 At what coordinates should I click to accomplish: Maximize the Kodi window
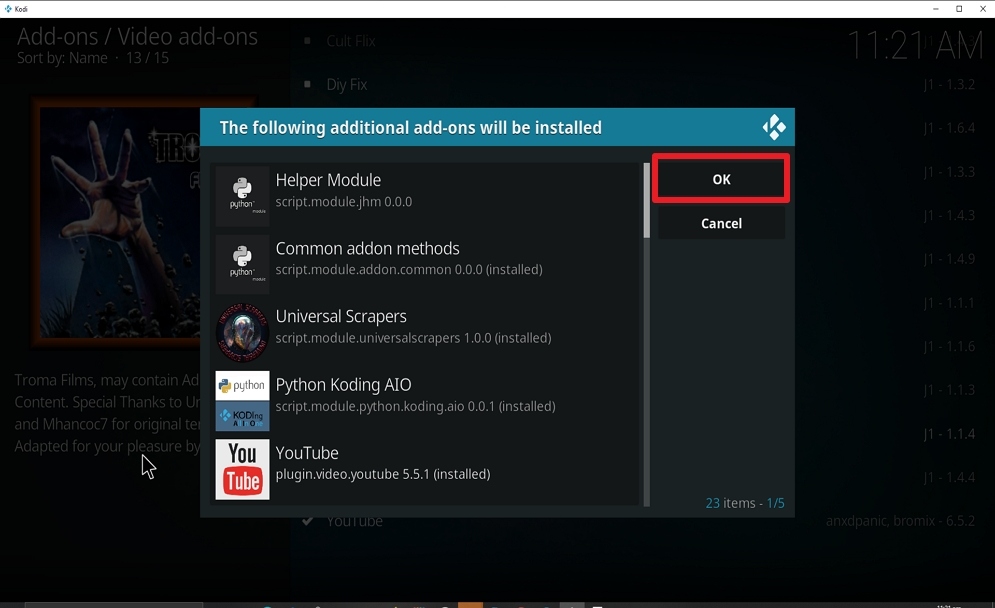[959, 9]
